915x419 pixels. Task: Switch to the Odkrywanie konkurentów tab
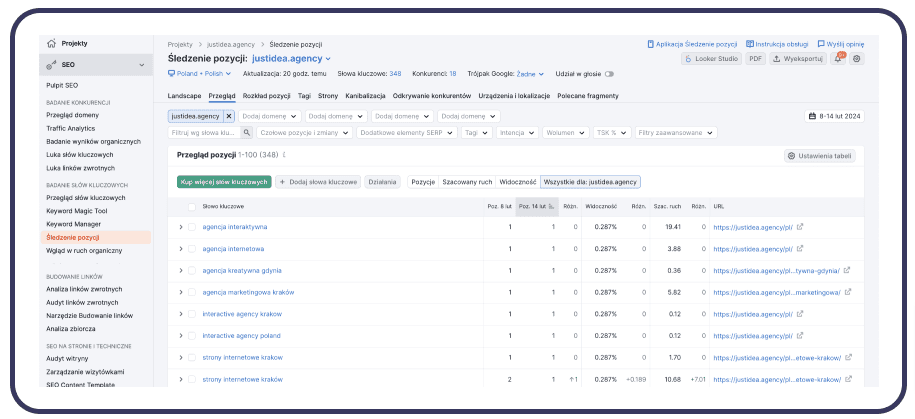click(x=432, y=96)
